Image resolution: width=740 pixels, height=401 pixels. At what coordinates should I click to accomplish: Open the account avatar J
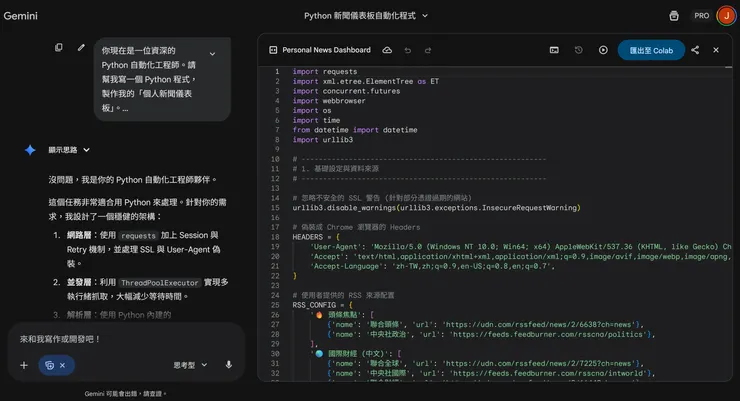pyautogui.click(x=726, y=16)
